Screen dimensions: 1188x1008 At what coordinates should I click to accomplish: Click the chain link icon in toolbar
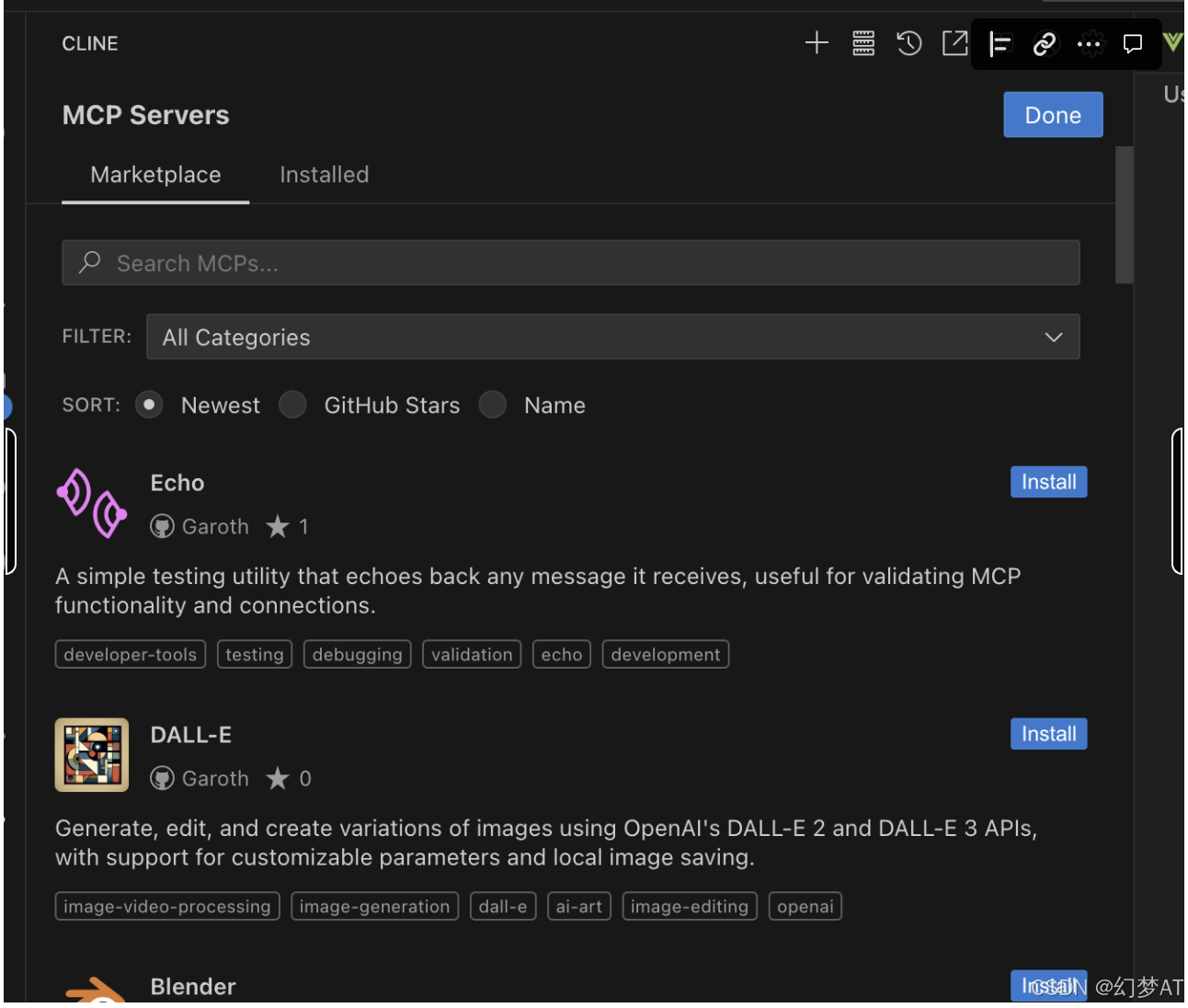(x=1045, y=43)
